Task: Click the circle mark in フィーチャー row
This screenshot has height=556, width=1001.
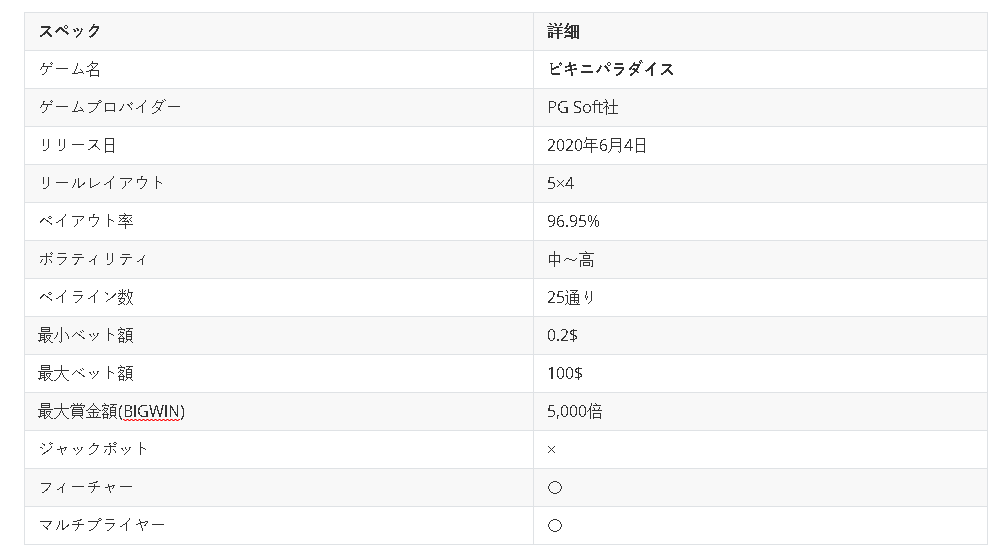Action: (x=555, y=487)
